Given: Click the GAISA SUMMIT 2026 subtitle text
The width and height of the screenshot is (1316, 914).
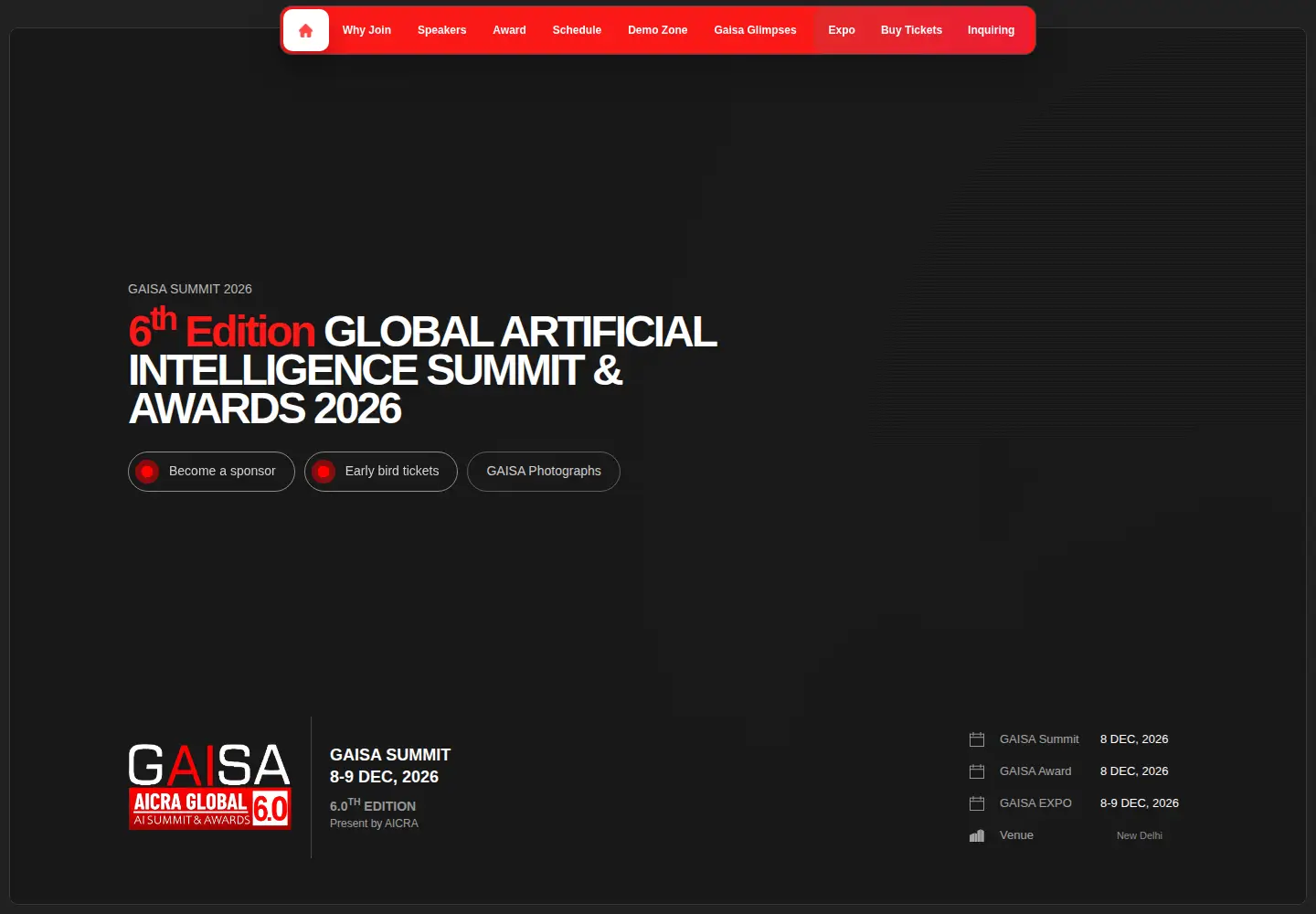Looking at the screenshot, I should click(x=190, y=289).
